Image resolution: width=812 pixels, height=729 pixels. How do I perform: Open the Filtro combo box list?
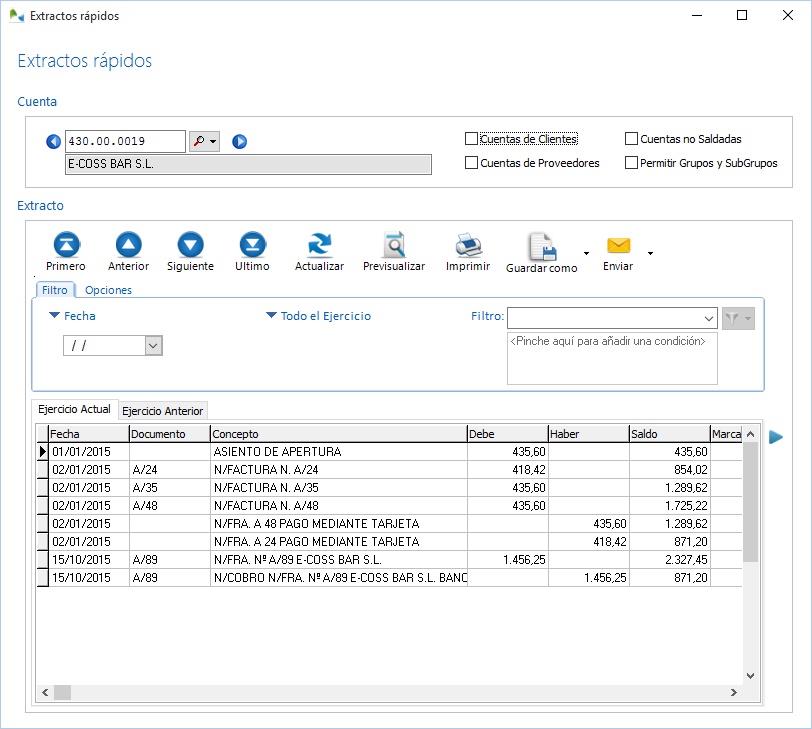pos(708,318)
